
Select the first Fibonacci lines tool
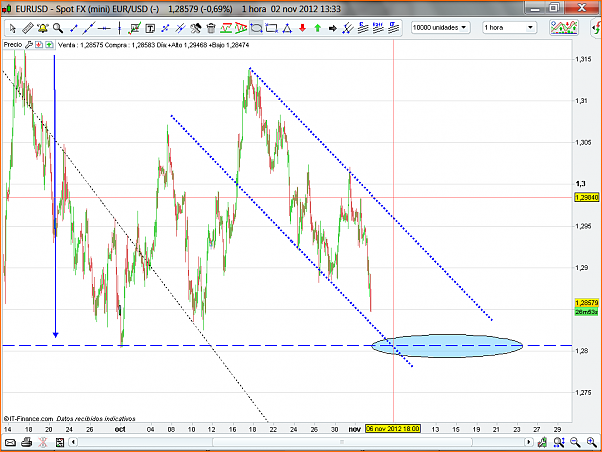(x=363, y=28)
